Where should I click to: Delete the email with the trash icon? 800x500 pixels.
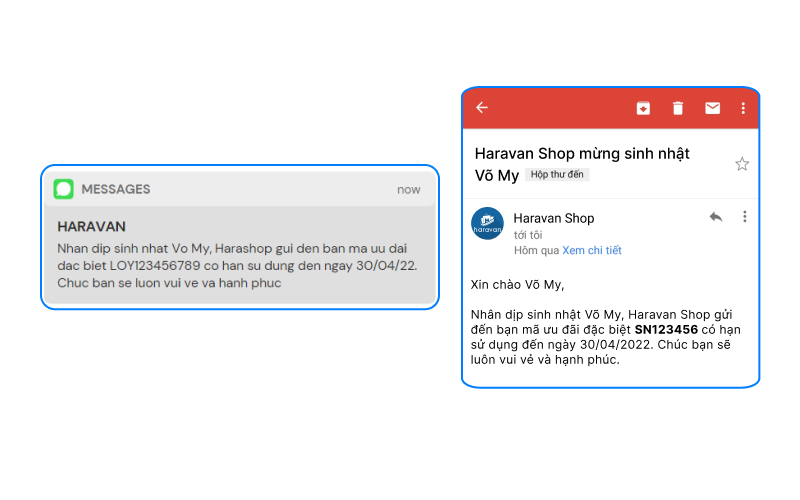pyautogui.click(x=678, y=108)
